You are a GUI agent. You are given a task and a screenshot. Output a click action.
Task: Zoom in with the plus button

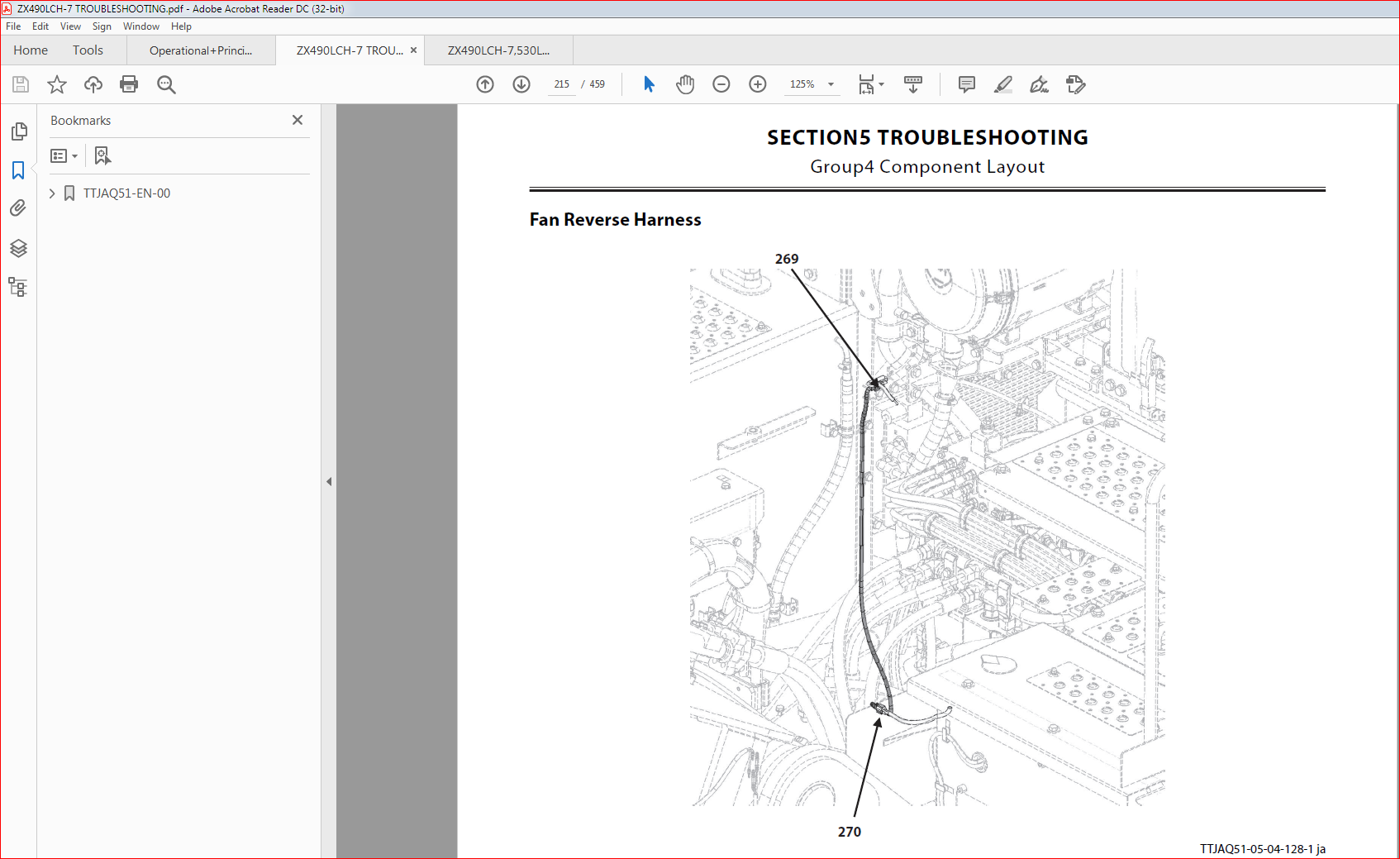pyautogui.click(x=758, y=84)
